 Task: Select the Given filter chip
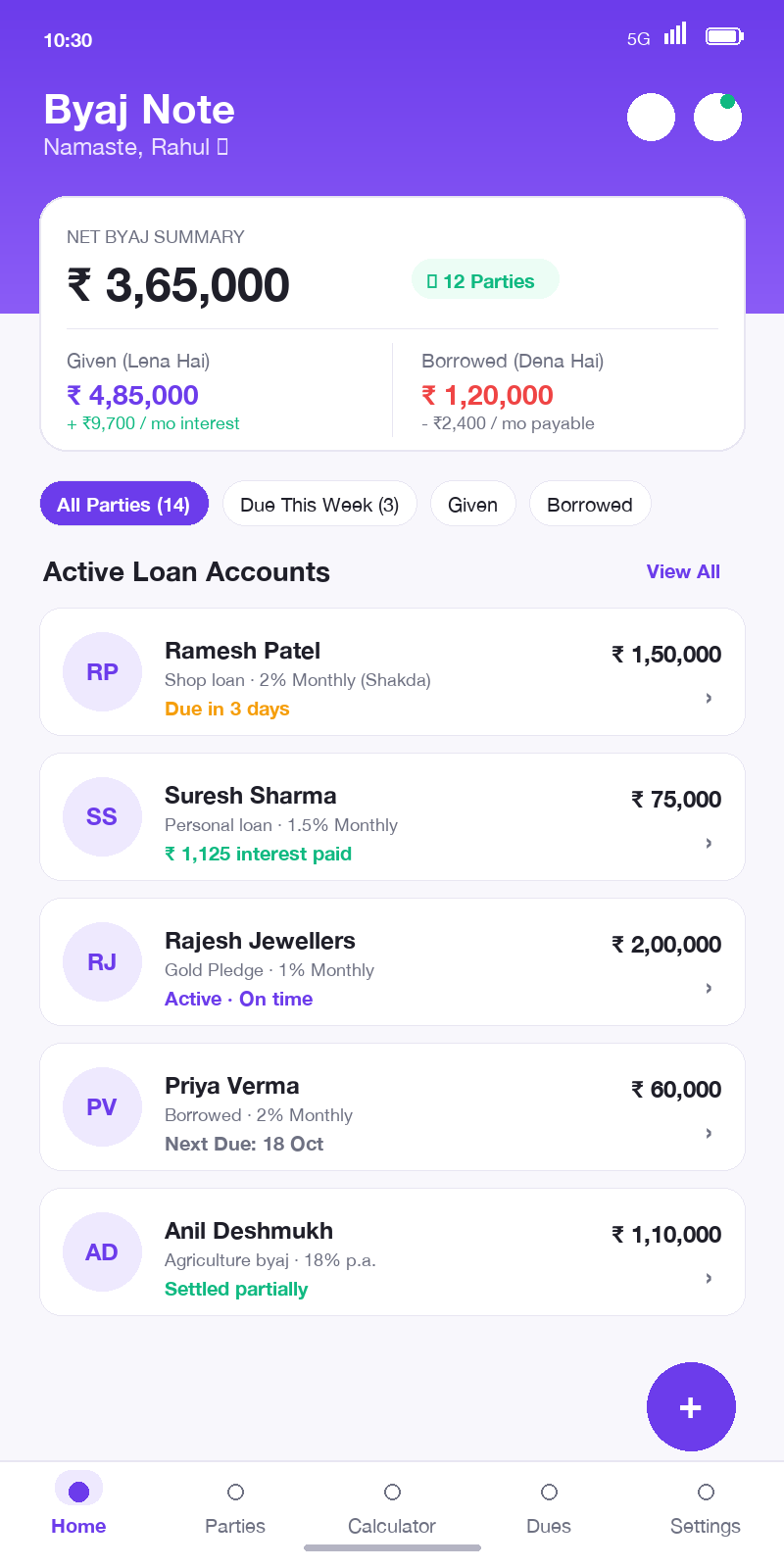point(472,504)
